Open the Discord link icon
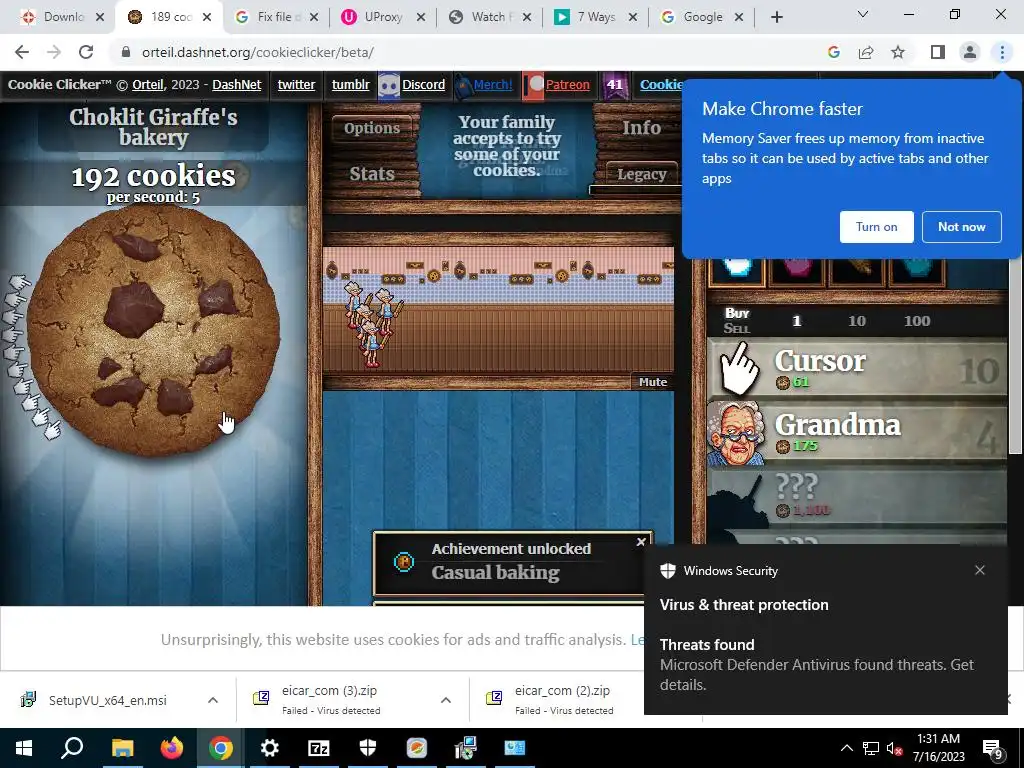The width and height of the screenshot is (1024, 768). pos(389,86)
